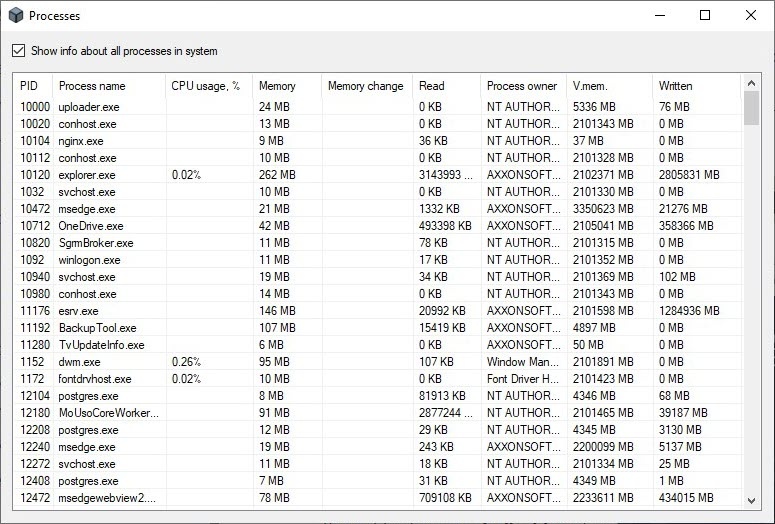Maximize the Processes window
The width and height of the screenshot is (775, 524).
click(x=705, y=15)
